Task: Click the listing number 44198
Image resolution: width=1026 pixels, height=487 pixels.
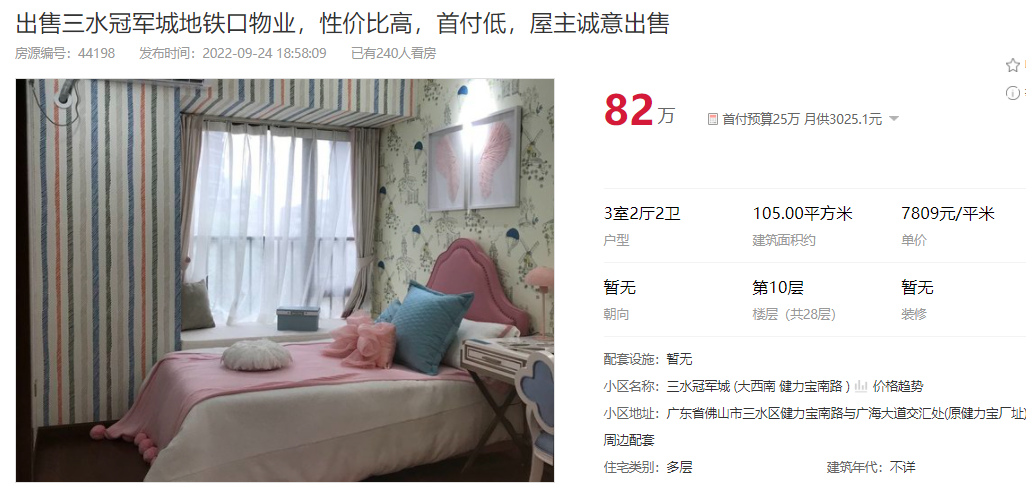Action: pyautogui.click(x=96, y=54)
